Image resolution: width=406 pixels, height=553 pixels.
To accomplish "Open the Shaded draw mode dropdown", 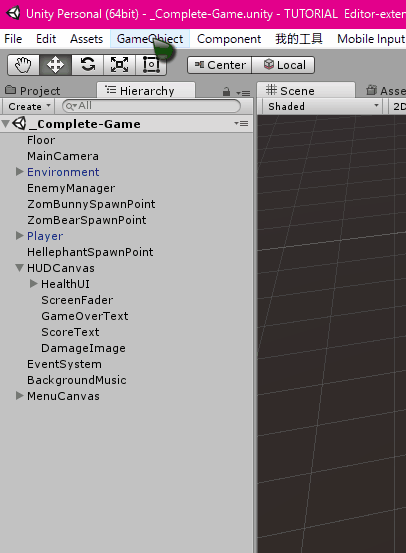I will tap(323, 107).
